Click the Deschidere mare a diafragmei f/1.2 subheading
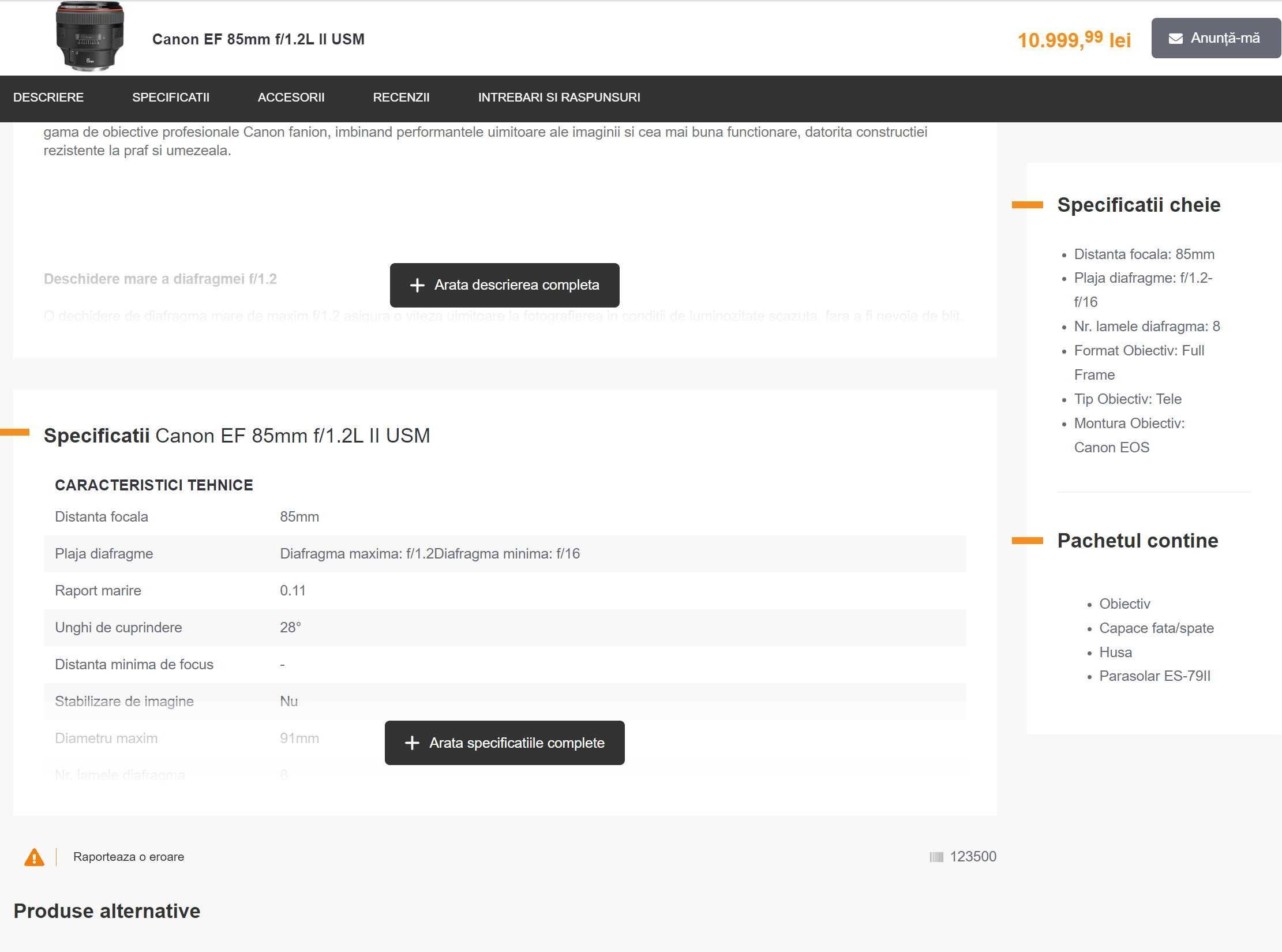1282x952 pixels. tap(160, 279)
